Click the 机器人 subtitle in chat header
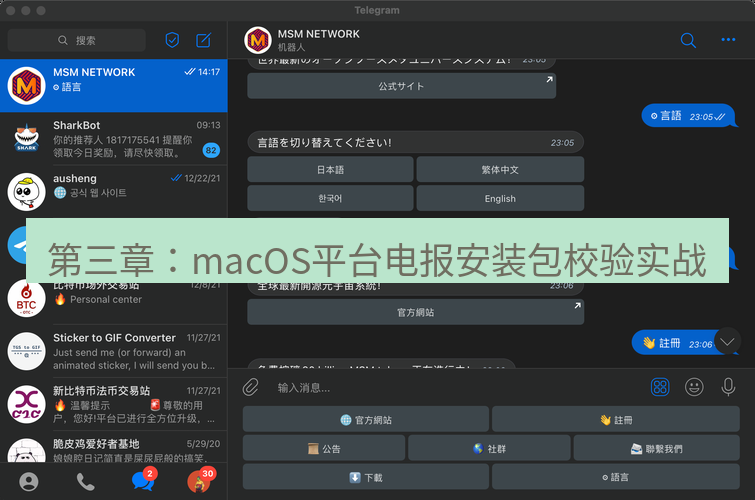 (x=291, y=47)
